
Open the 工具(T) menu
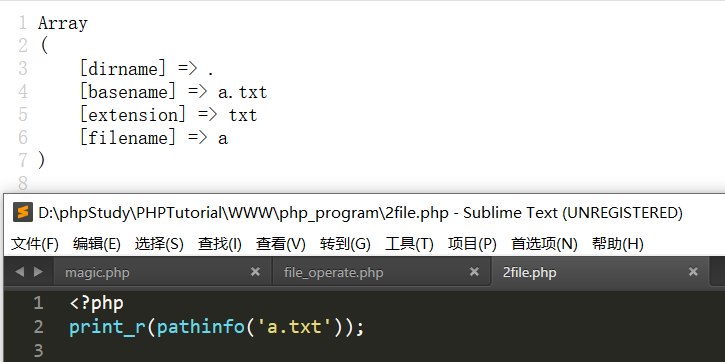[409, 244]
